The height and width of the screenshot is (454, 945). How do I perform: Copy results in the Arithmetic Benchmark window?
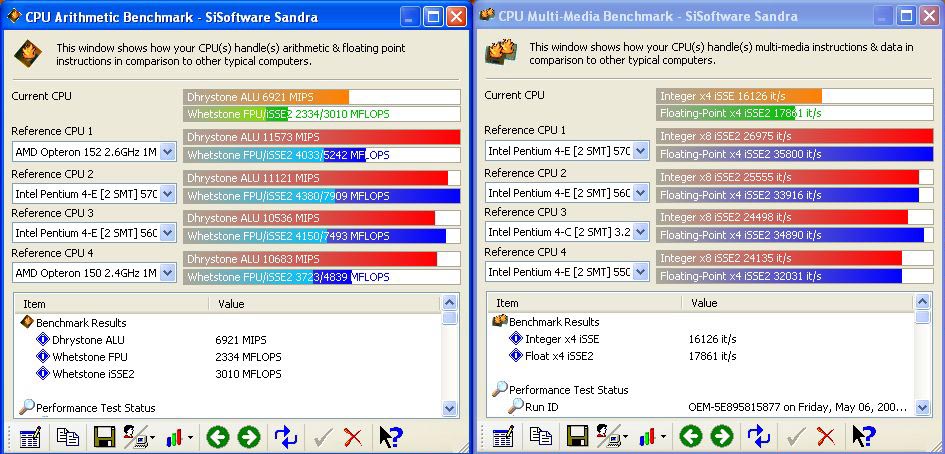click(x=68, y=437)
